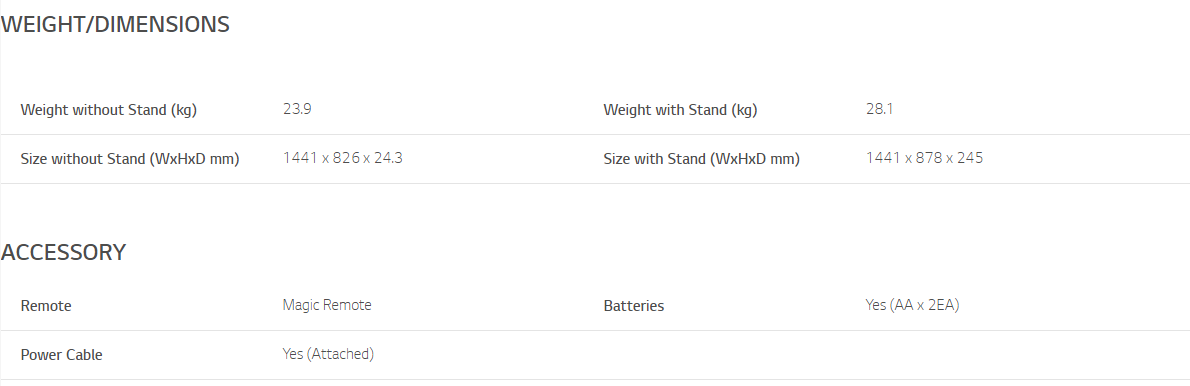Click the 1441 x 878 x 245 value
Viewport: 1190px width, 386px height.
tap(924, 158)
